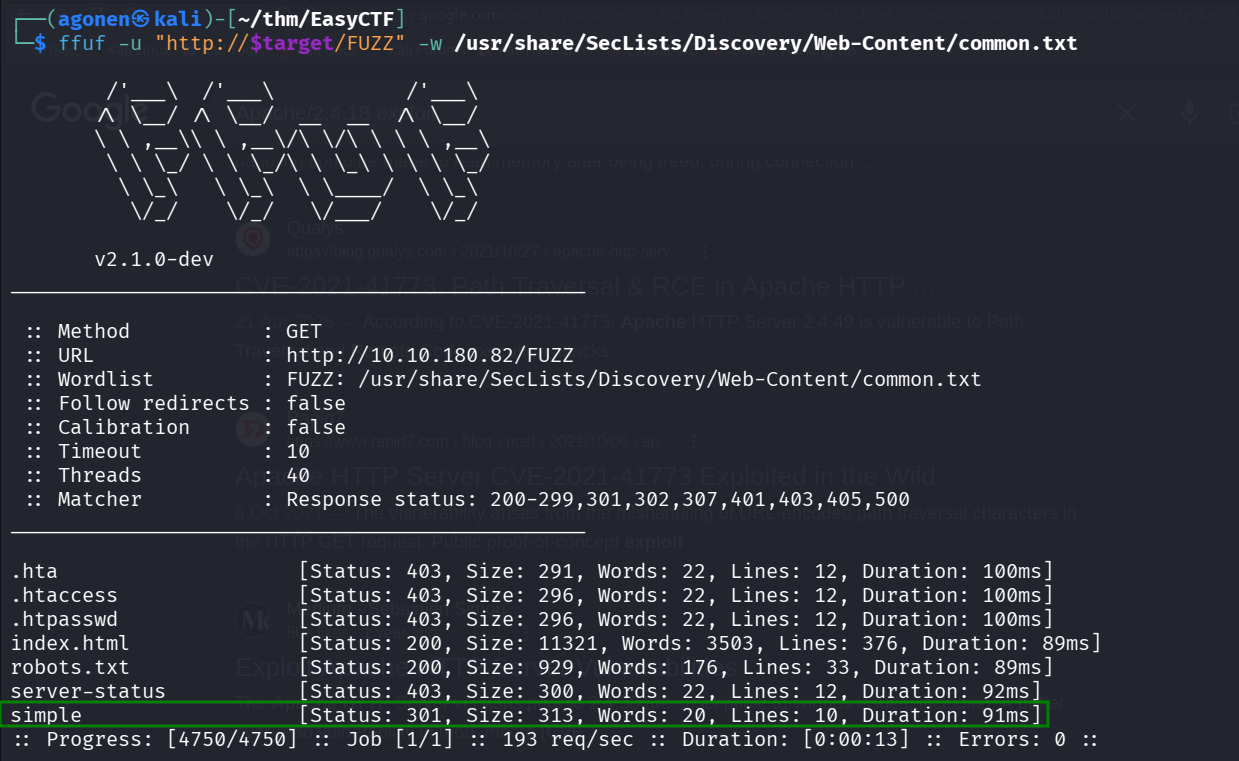Click the Medium result favicon
The height and width of the screenshot is (761, 1239).
pyautogui.click(x=254, y=620)
